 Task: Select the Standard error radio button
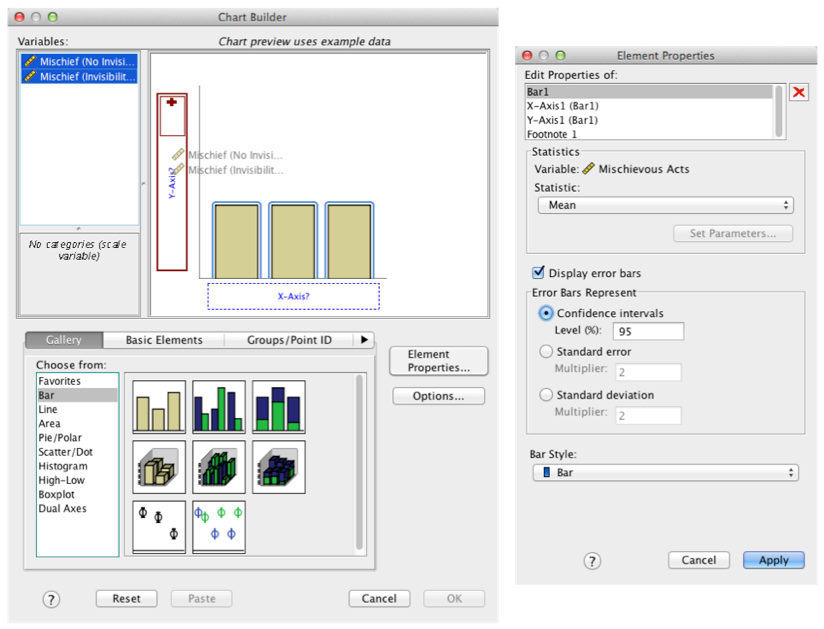click(546, 352)
